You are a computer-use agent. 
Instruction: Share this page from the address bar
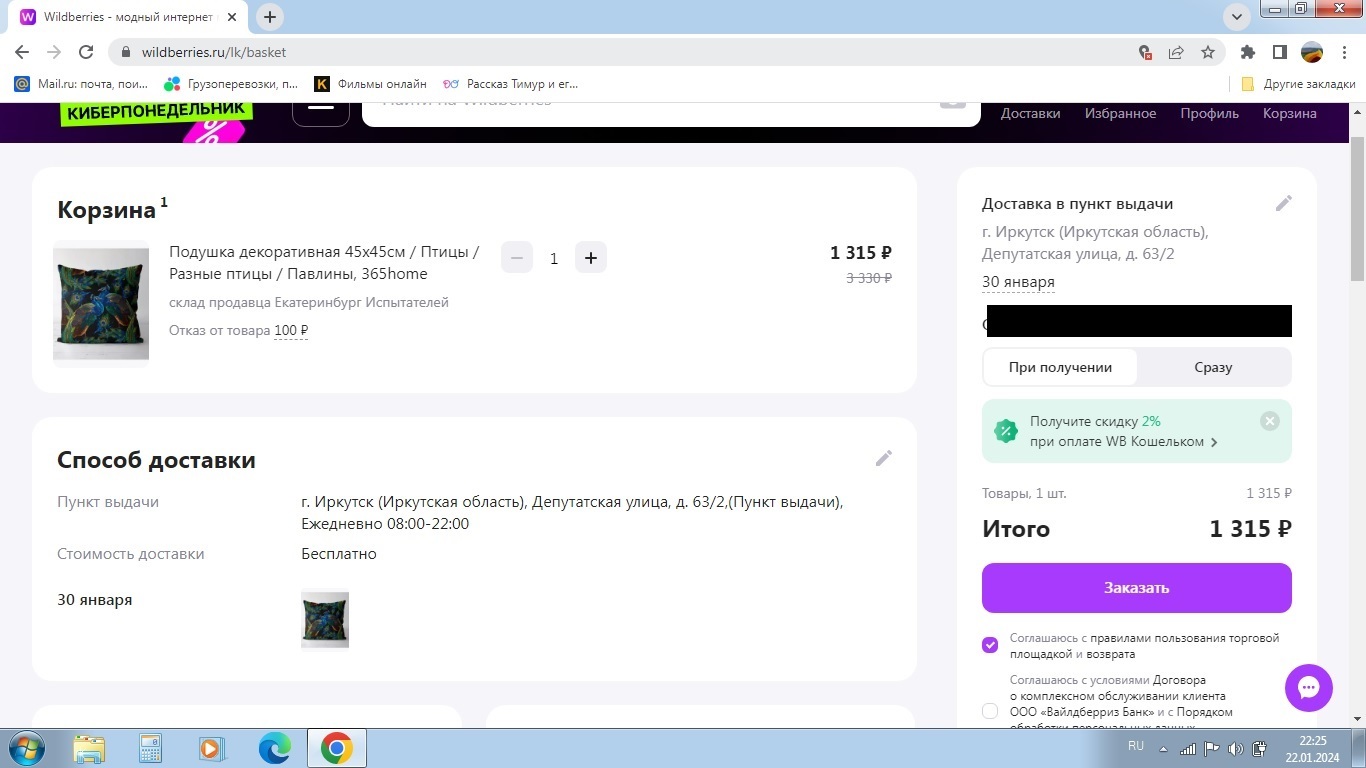coord(1177,52)
